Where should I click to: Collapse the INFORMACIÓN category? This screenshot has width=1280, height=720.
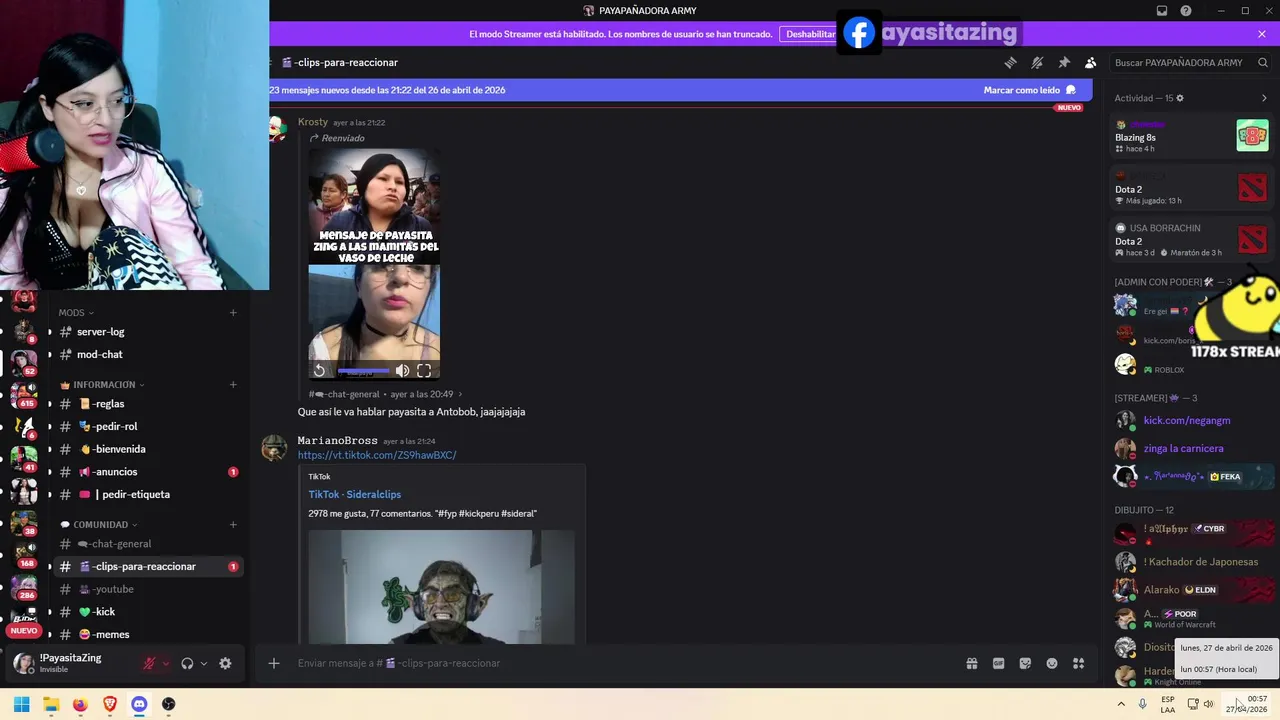(103, 385)
